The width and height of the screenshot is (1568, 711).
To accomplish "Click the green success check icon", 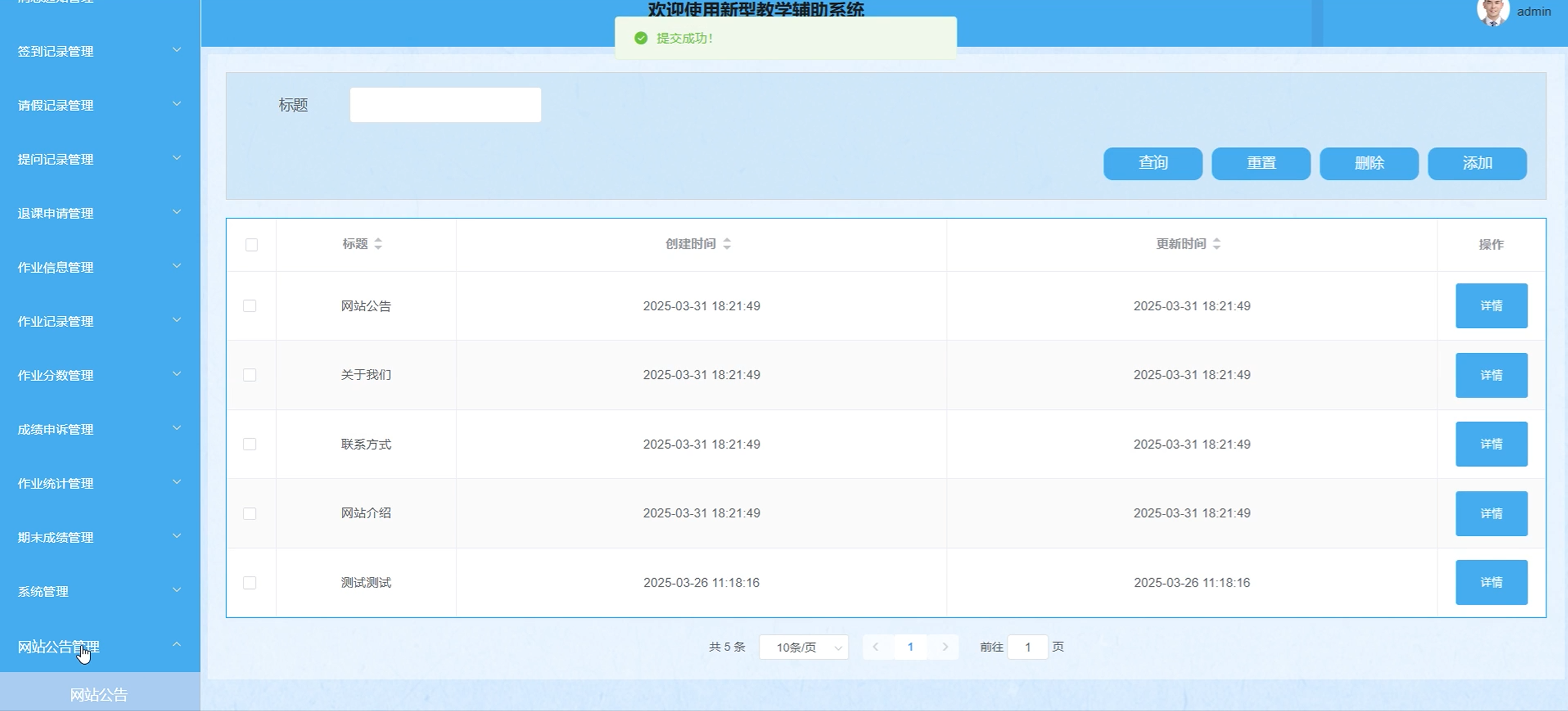I will 640,38.
